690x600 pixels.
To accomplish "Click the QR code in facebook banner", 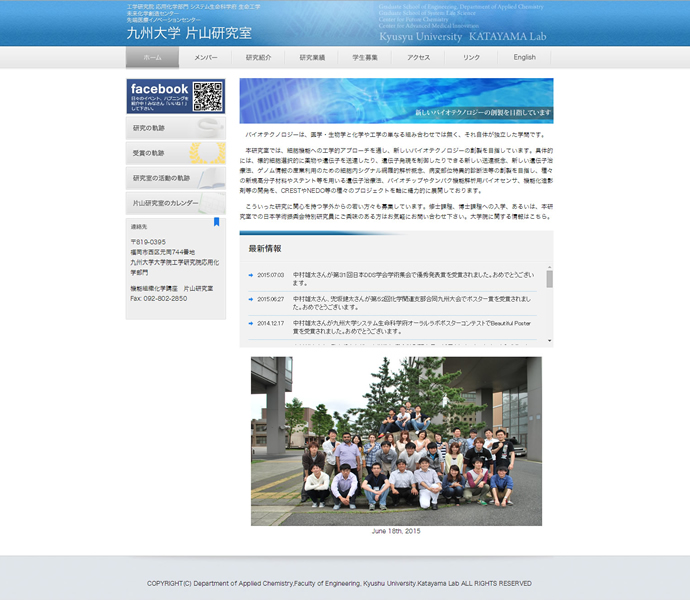I will click(208, 96).
